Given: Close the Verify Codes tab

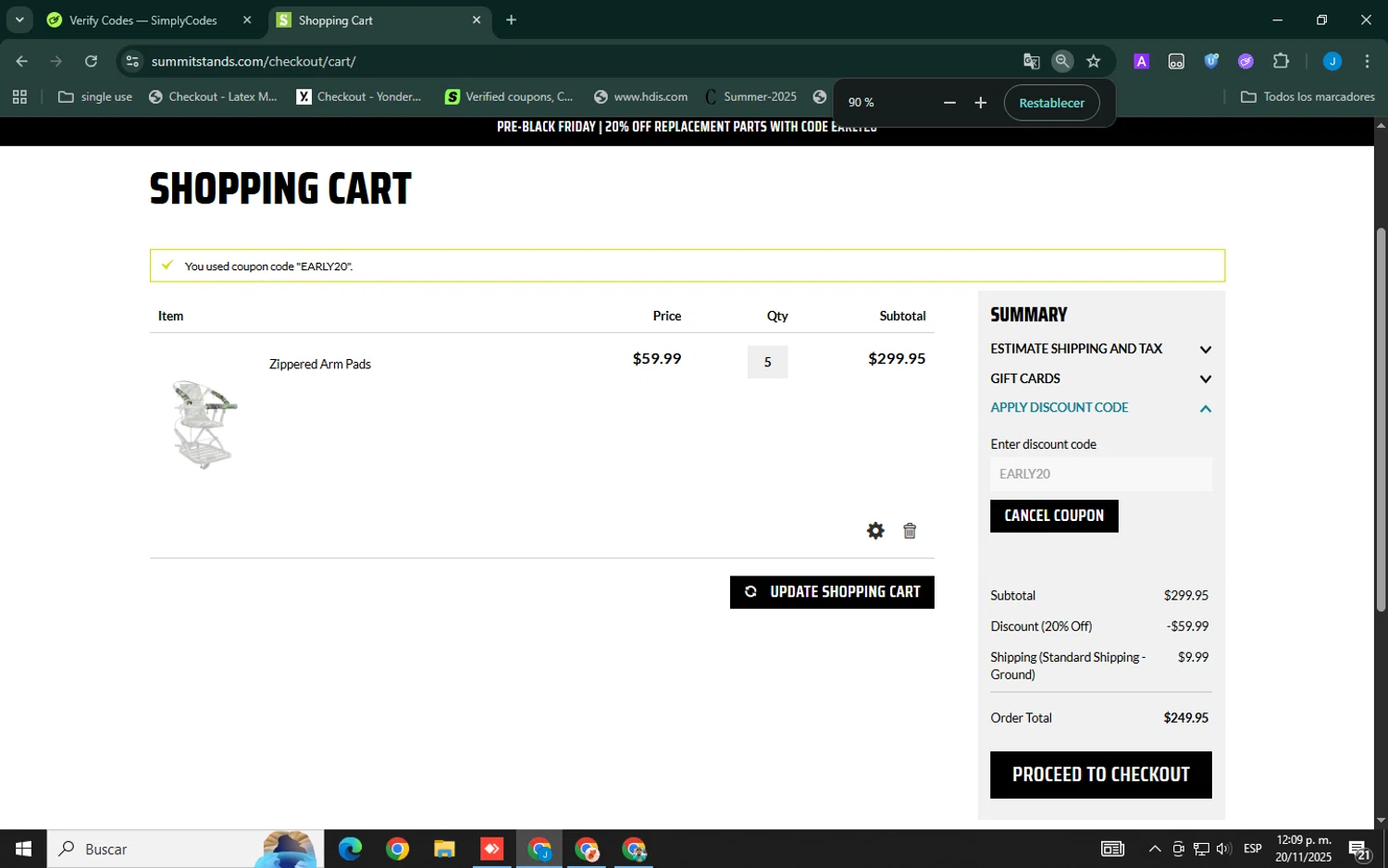Looking at the screenshot, I should [x=247, y=19].
